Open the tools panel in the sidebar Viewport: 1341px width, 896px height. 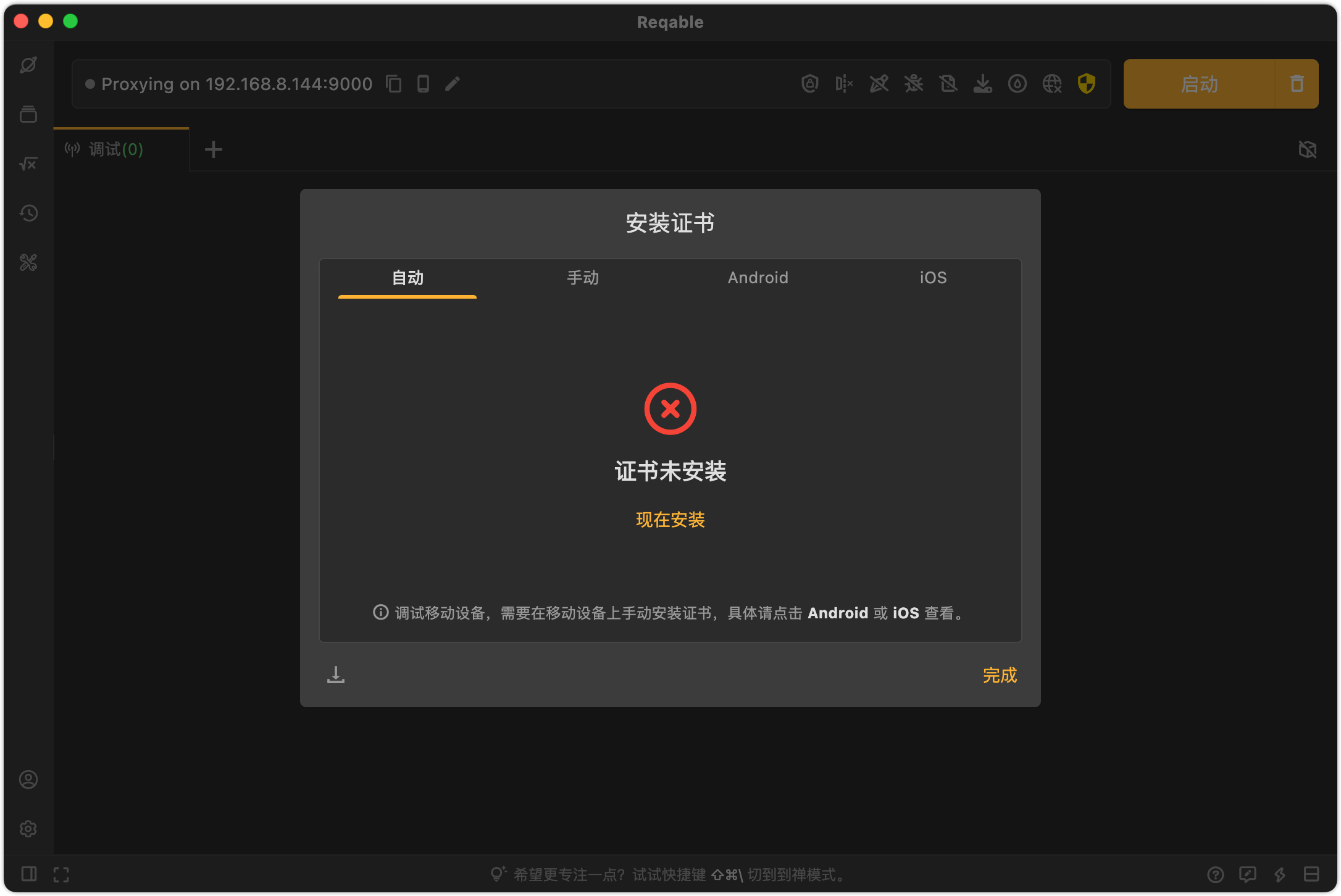28,262
